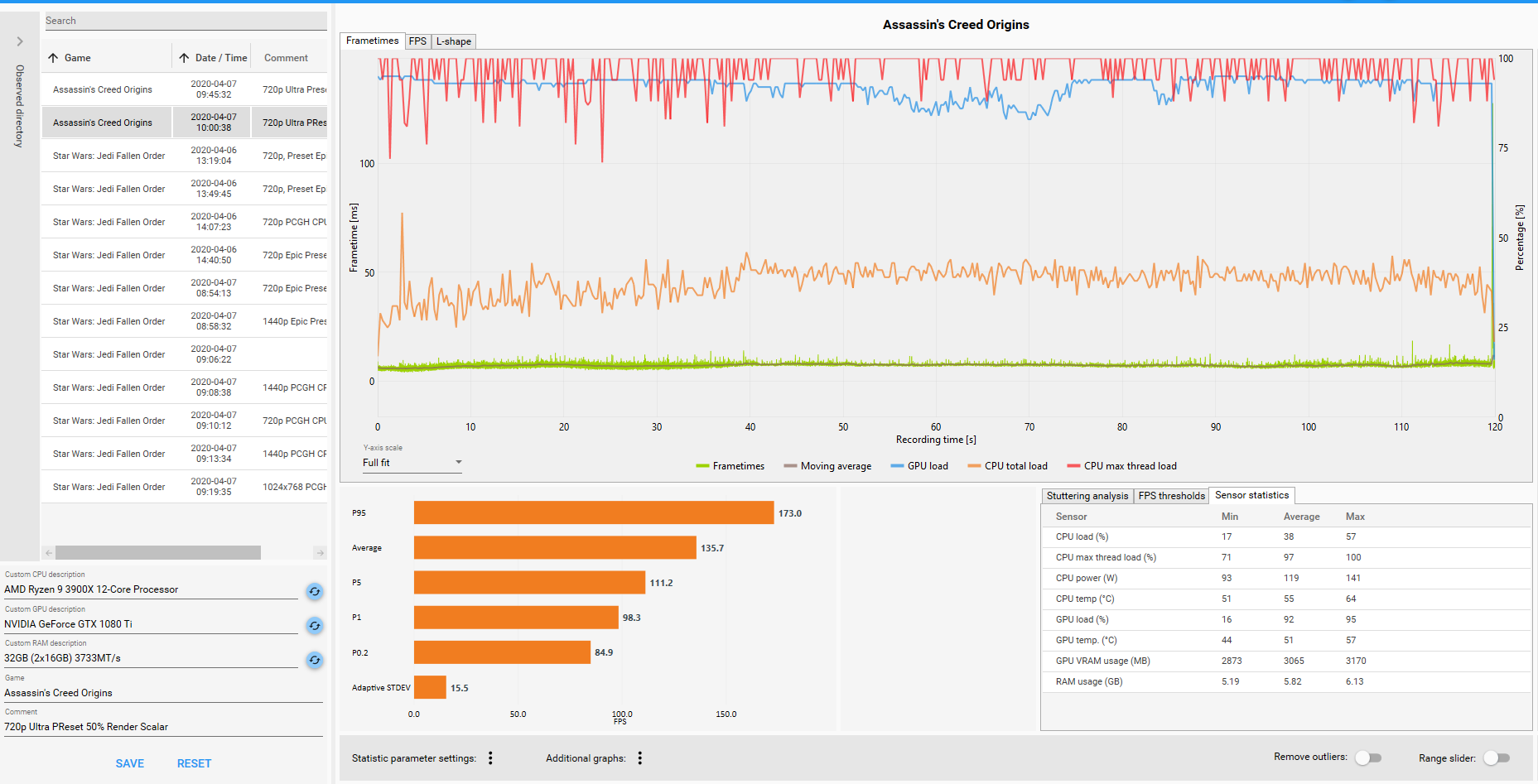This screenshot has width=1538, height=784.
Task: Click the P95 bar in FPS chart
Action: [594, 513]
